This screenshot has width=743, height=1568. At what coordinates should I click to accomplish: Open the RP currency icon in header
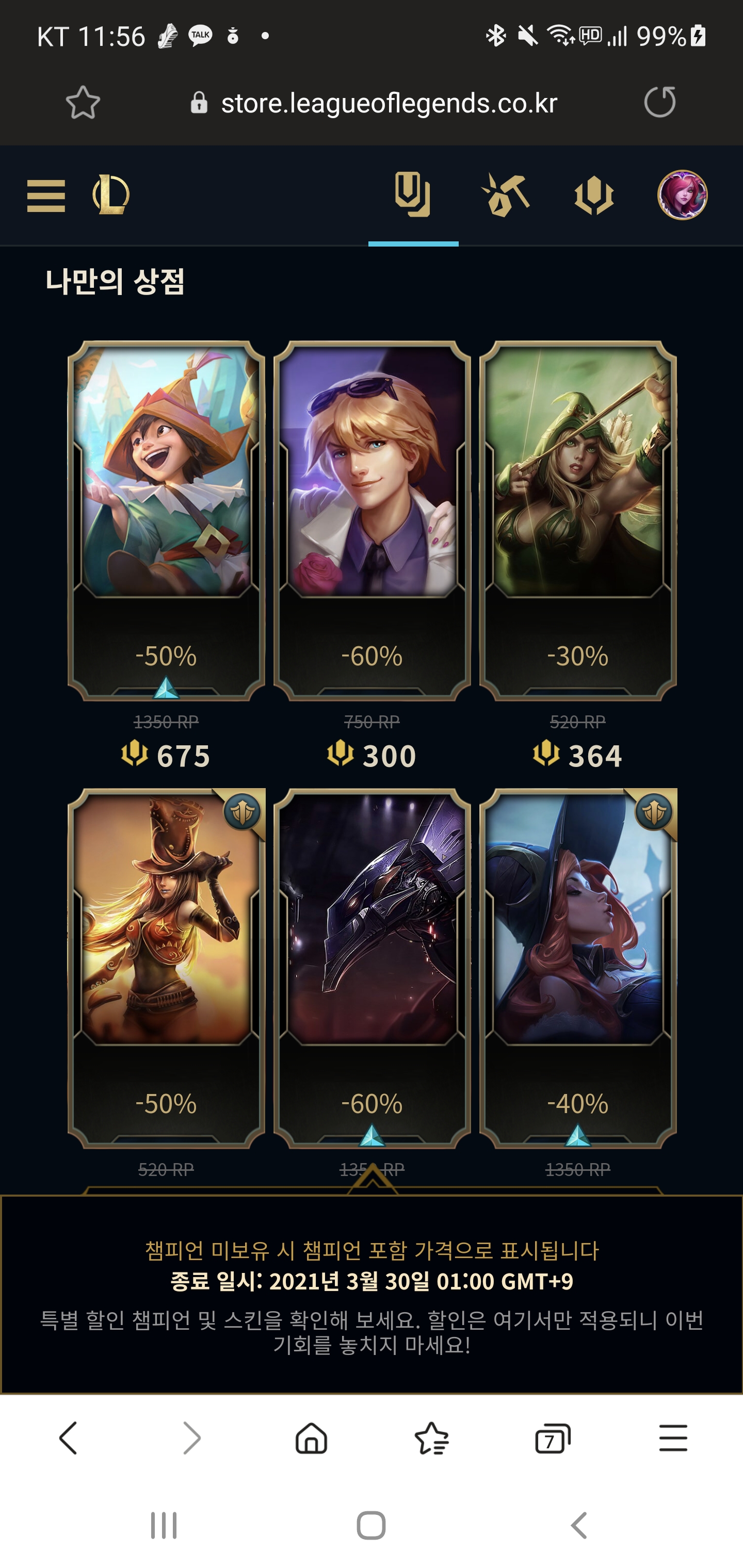(x=594, y=195)
